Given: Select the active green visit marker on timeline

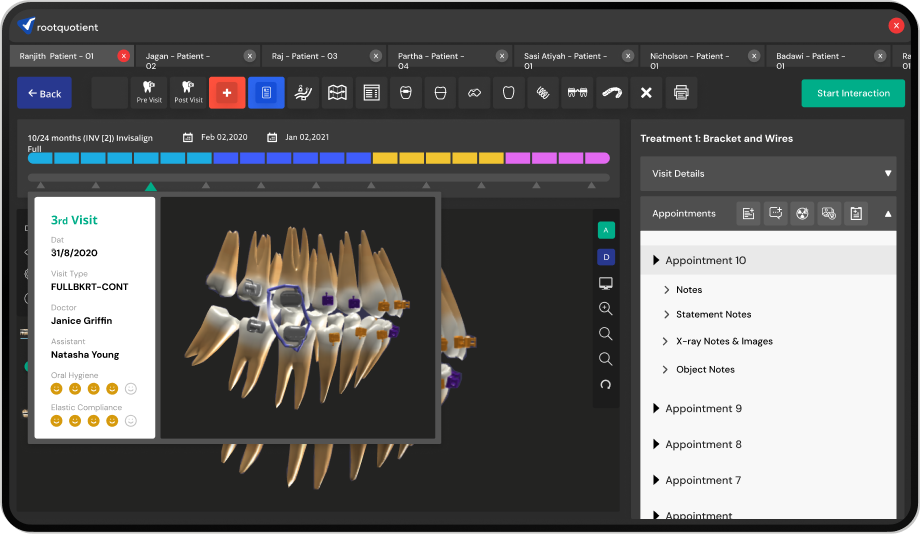Looking at the screenshot, I should tap(151, 186).
